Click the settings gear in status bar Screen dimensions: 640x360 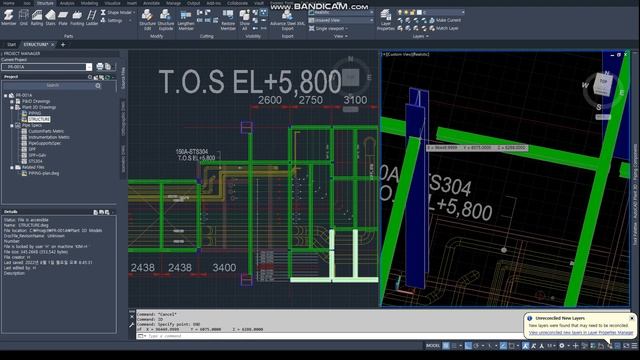(562, 346)
